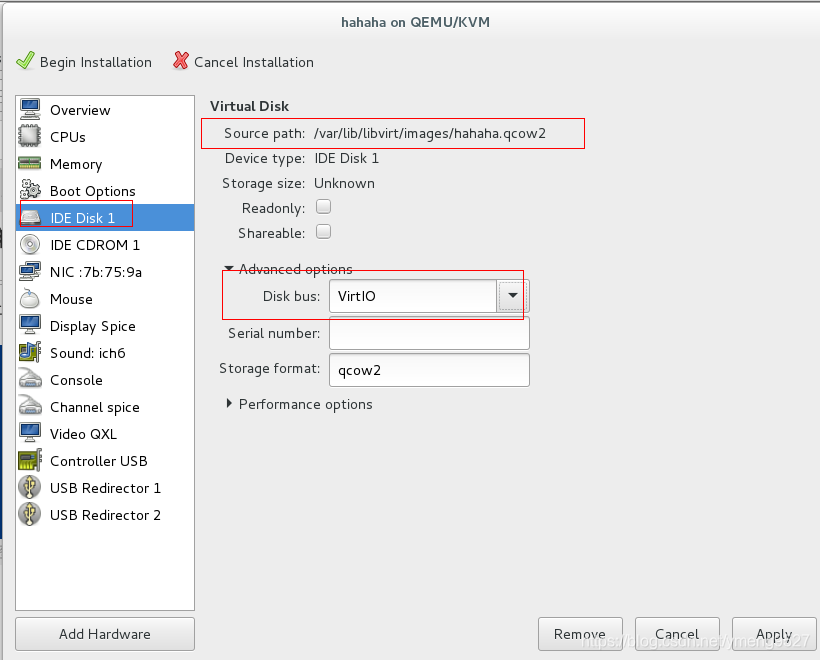Select the IDE Disk 1 drive icon
The image size is (820, 660).
(30, 217)
